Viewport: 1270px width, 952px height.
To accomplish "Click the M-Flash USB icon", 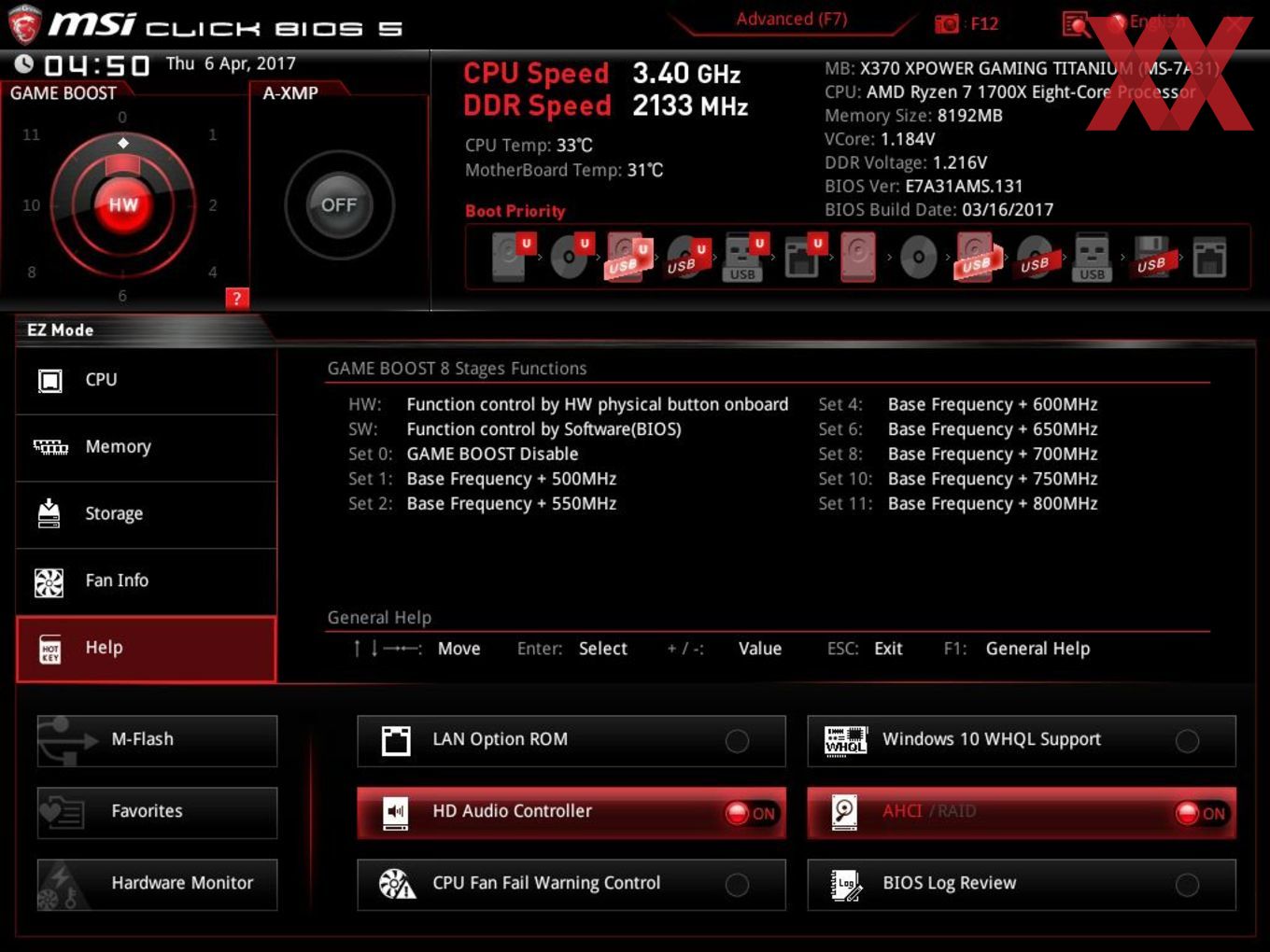I will [67, 740].
